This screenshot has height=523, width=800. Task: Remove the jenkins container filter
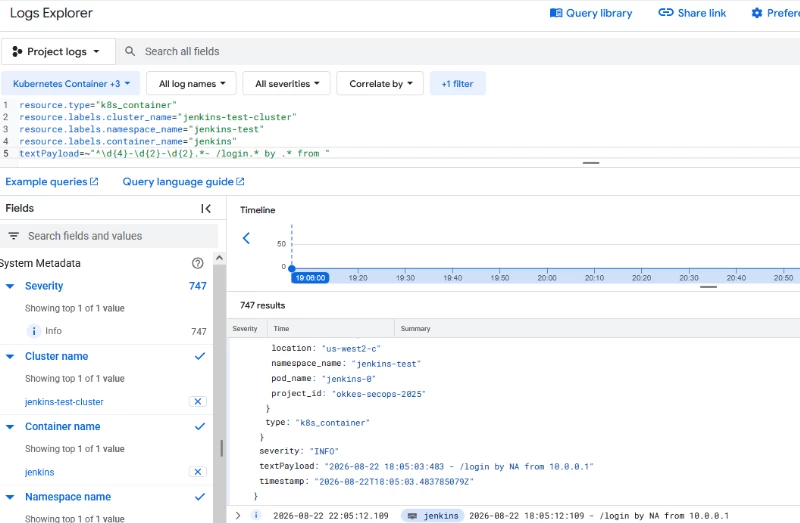click(x=197, y=472)
